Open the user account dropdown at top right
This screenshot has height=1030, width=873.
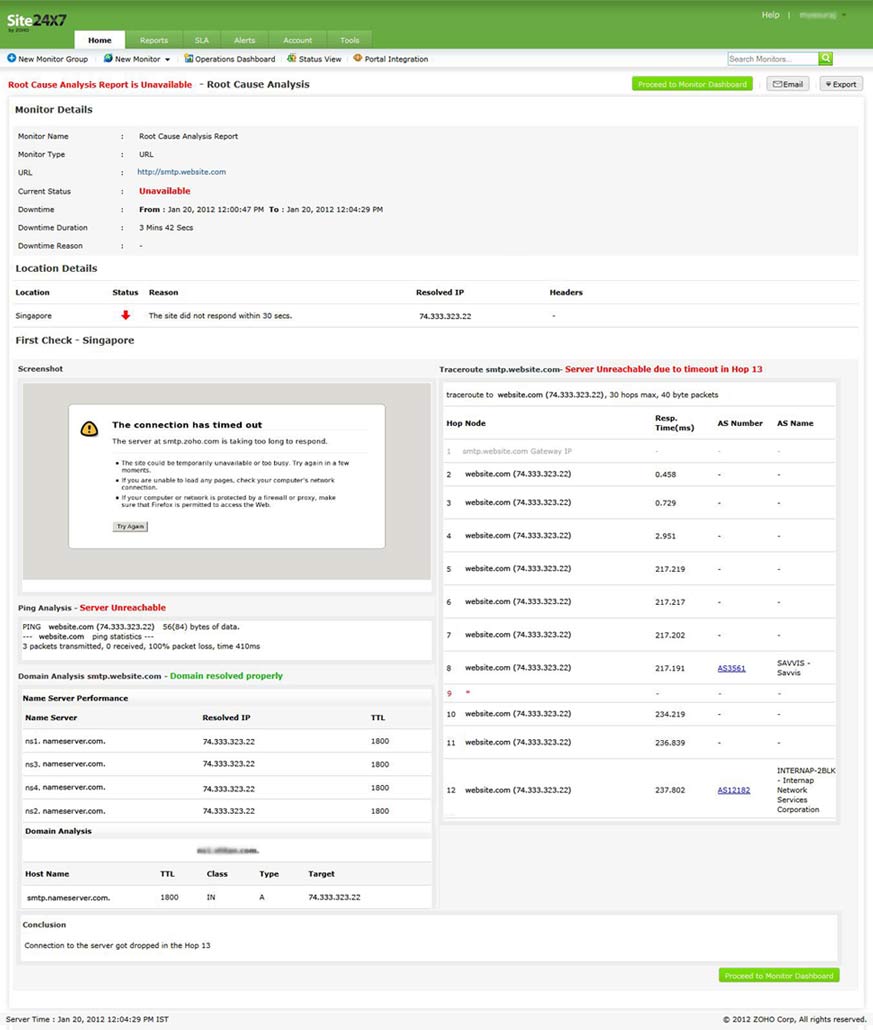tap(844, 16)
